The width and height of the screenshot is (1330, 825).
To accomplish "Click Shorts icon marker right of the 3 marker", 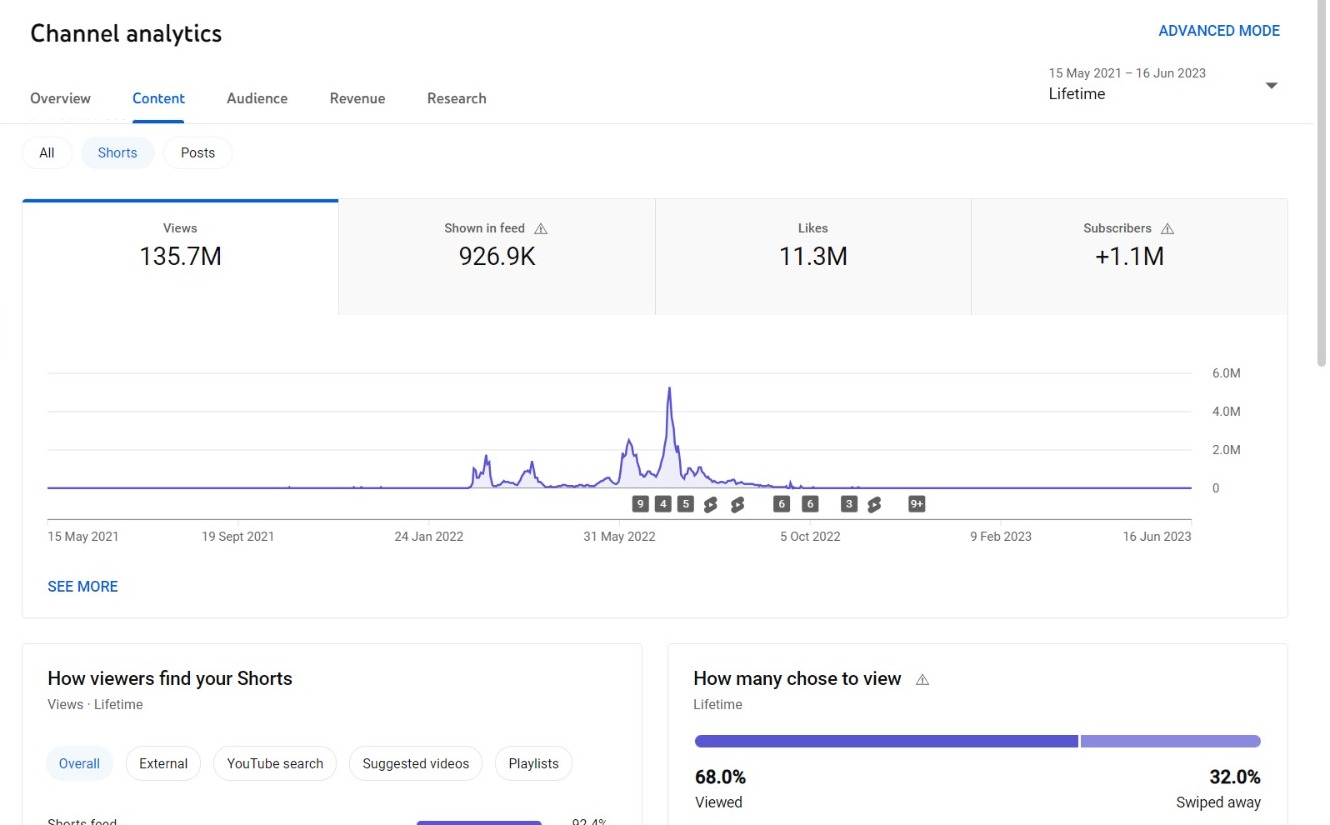I will [873, 504].
